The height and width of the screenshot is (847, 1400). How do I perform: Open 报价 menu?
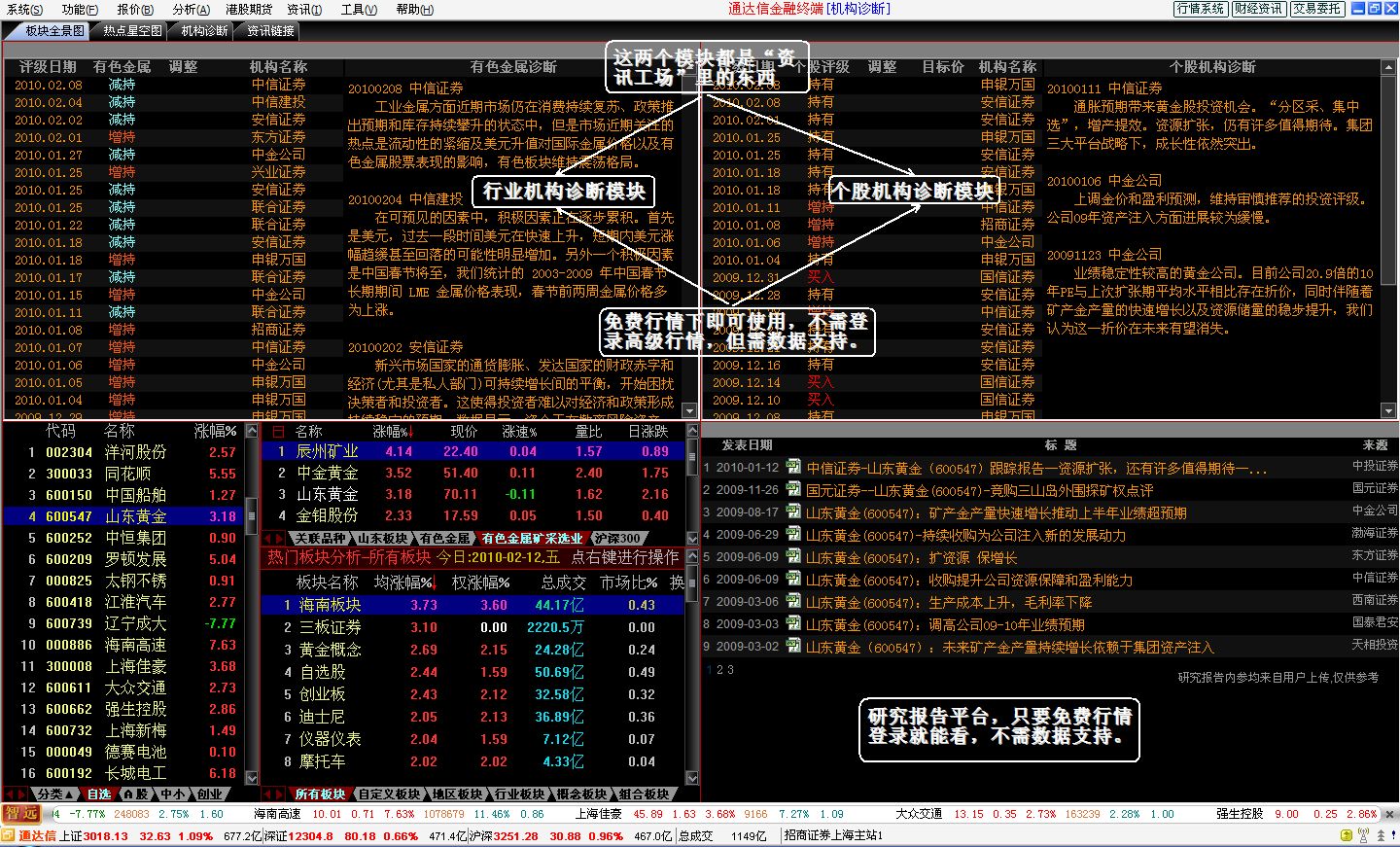coord(135,9)
